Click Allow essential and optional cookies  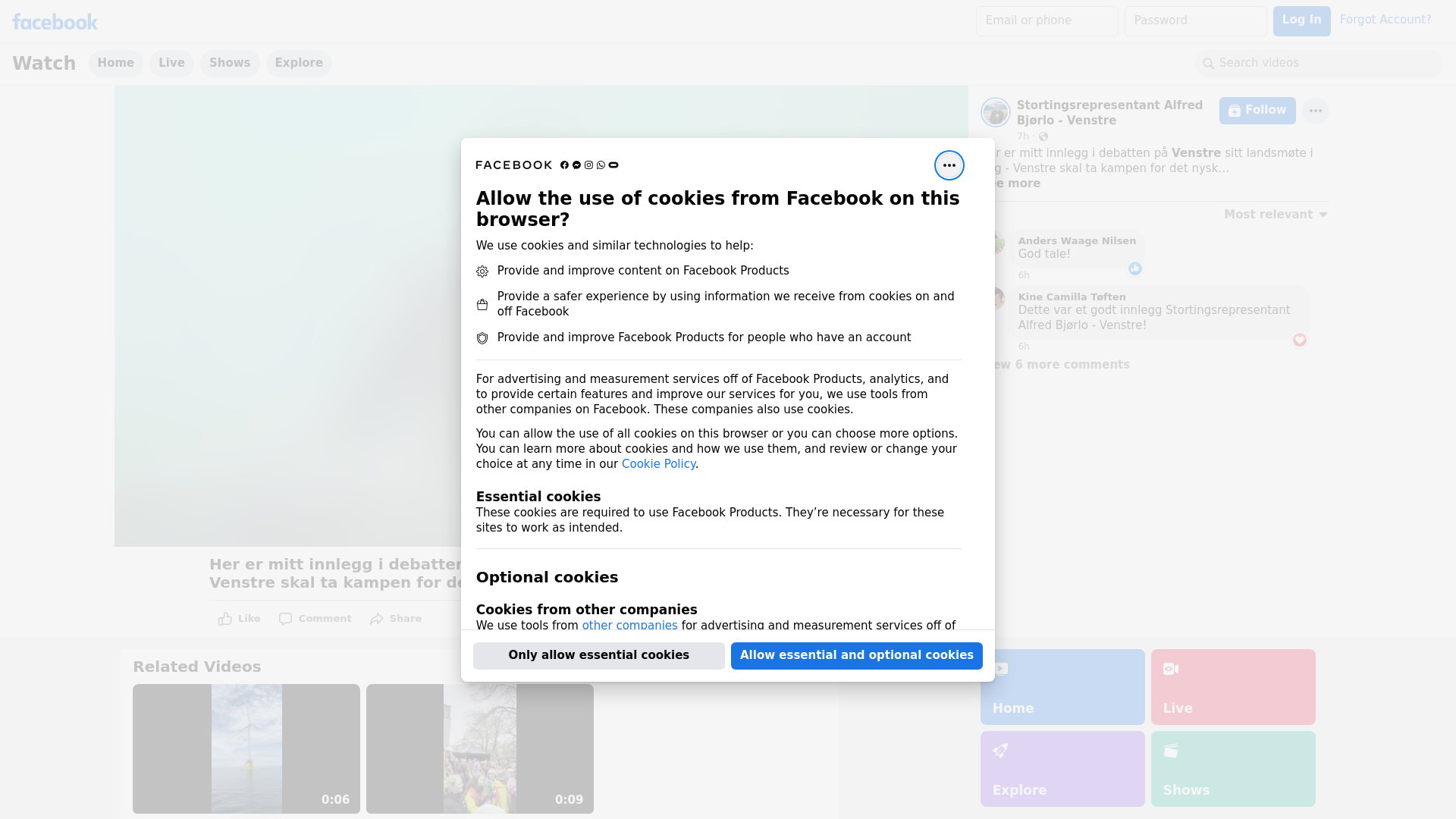(x=857, y=656)
